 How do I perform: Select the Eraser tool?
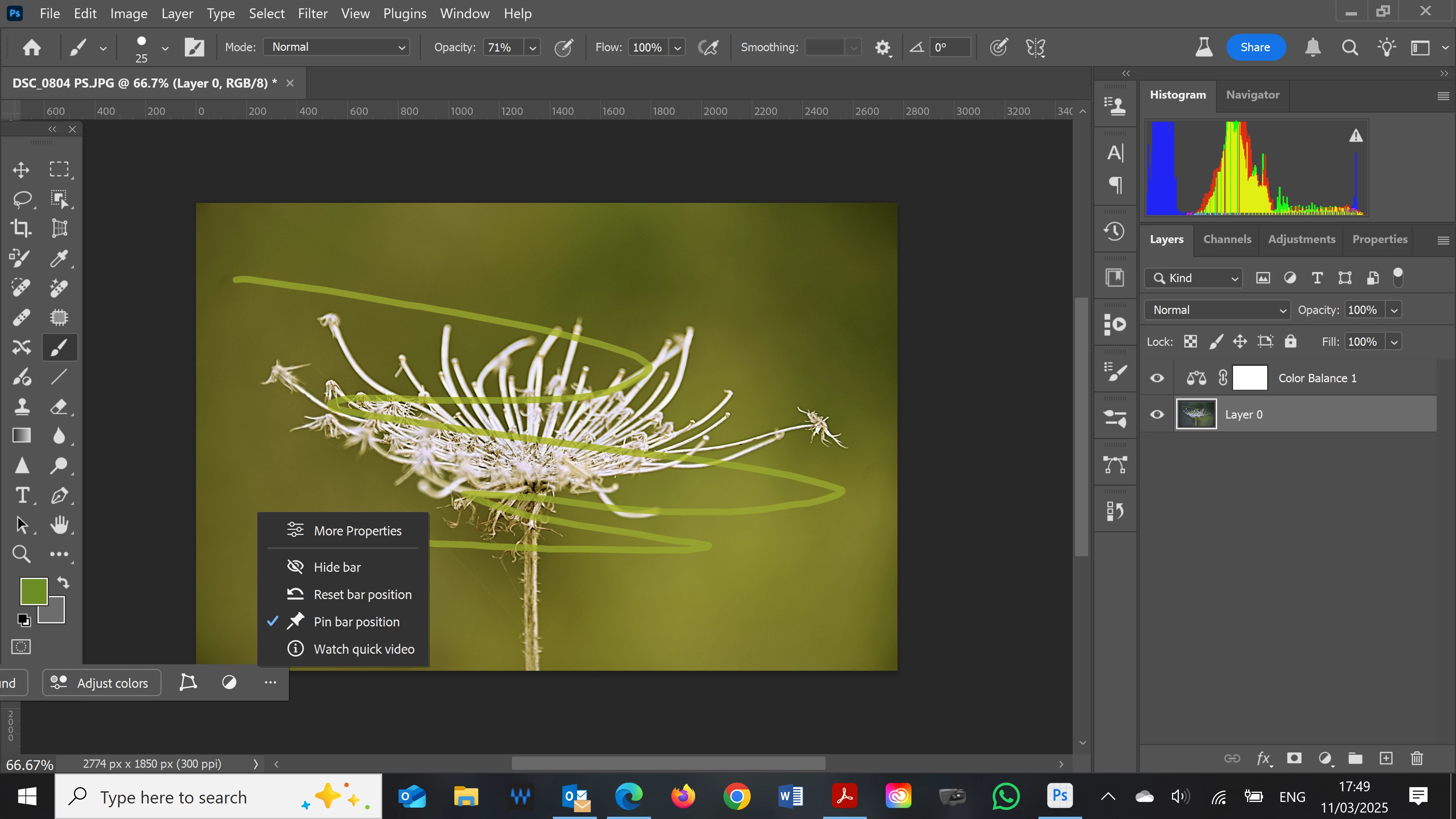tap(59, 406)
